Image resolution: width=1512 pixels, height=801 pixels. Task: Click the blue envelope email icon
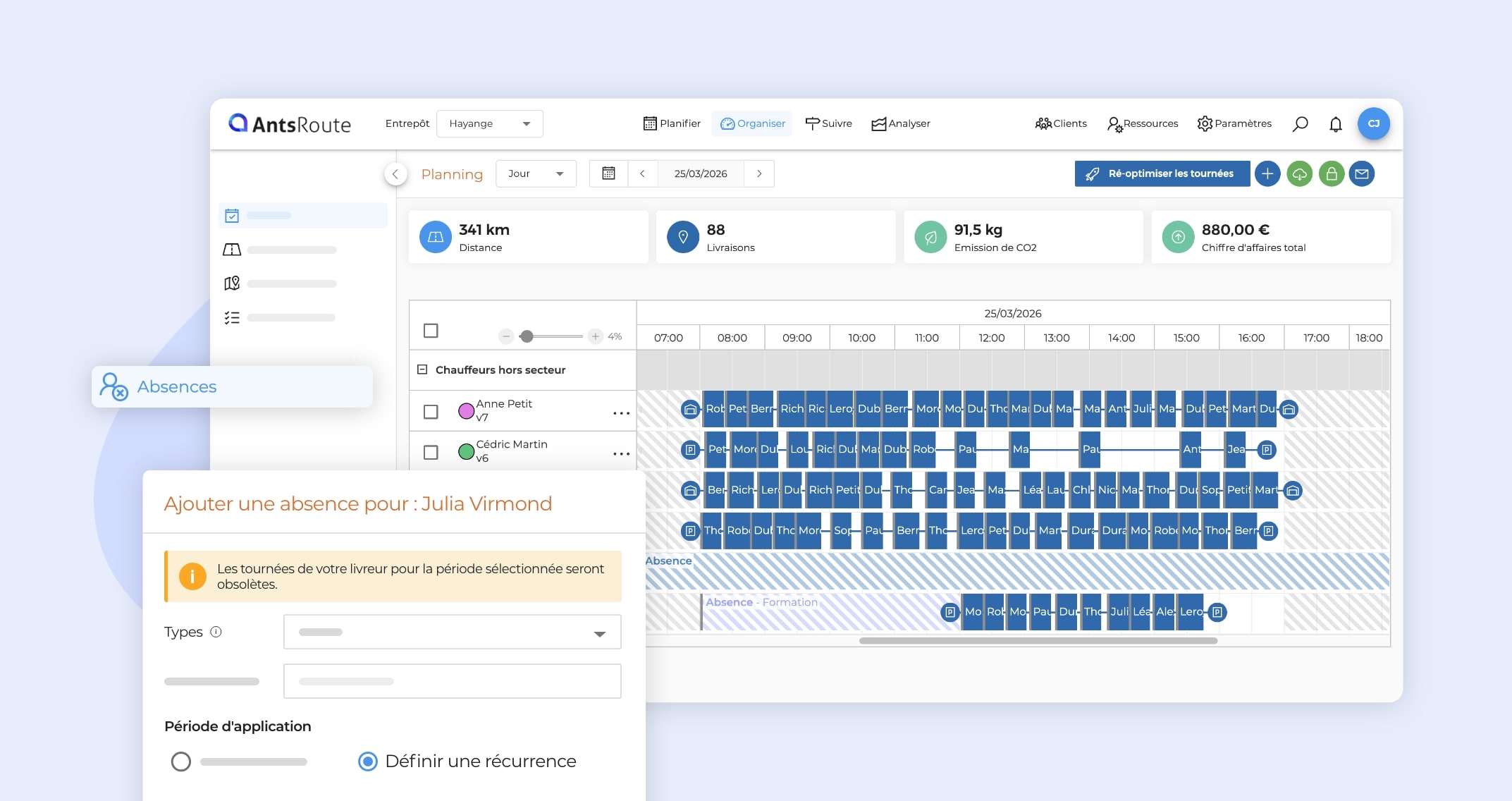(1362, 173)
